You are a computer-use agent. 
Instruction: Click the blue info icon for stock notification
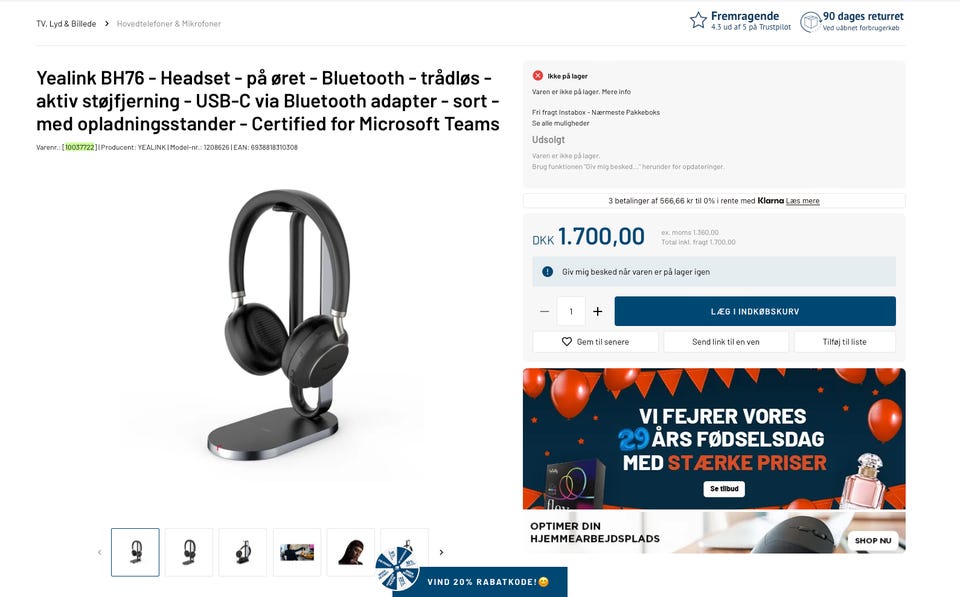pos(547,271)
